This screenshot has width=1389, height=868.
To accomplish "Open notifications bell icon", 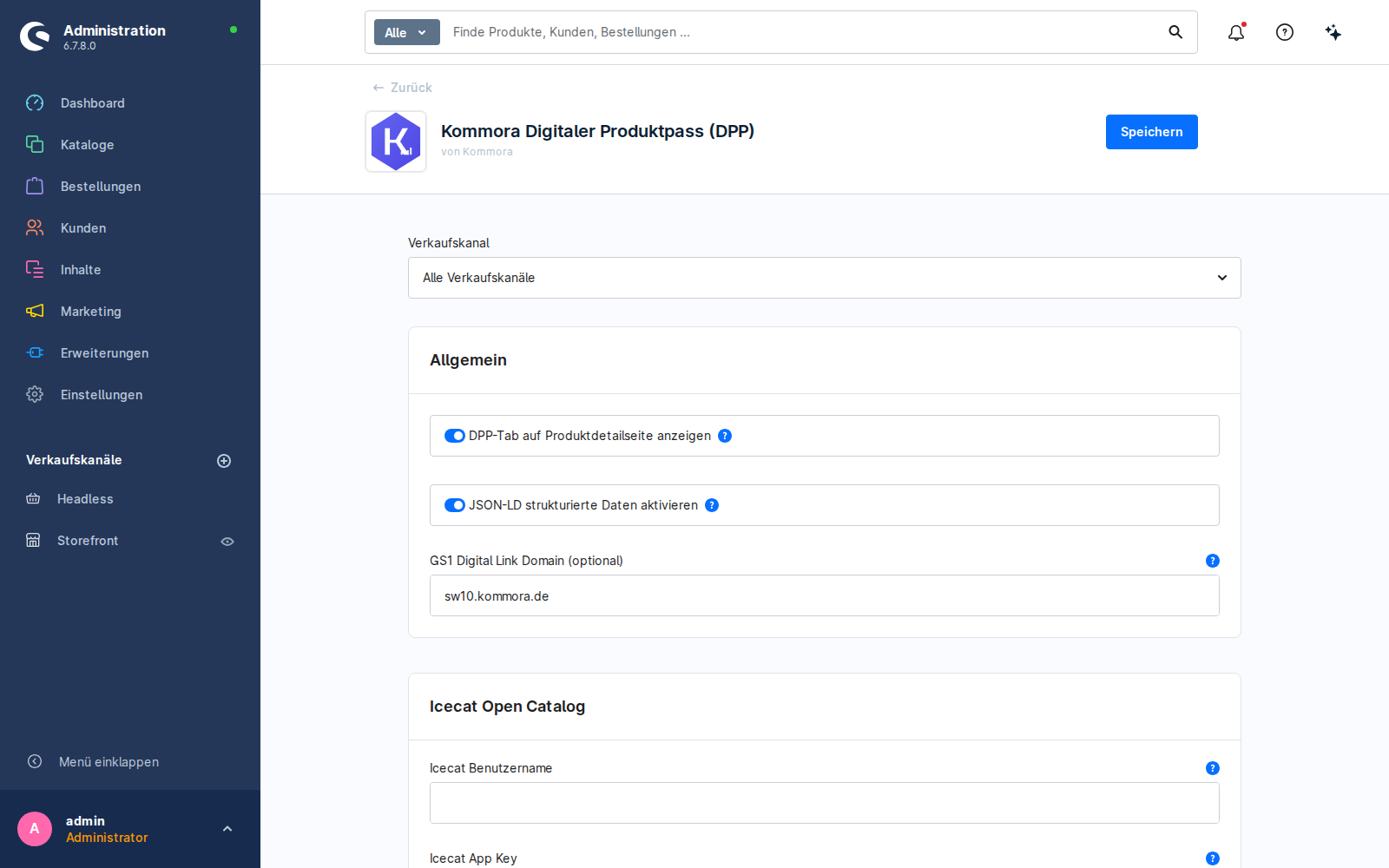I will tap(1236, 32).
